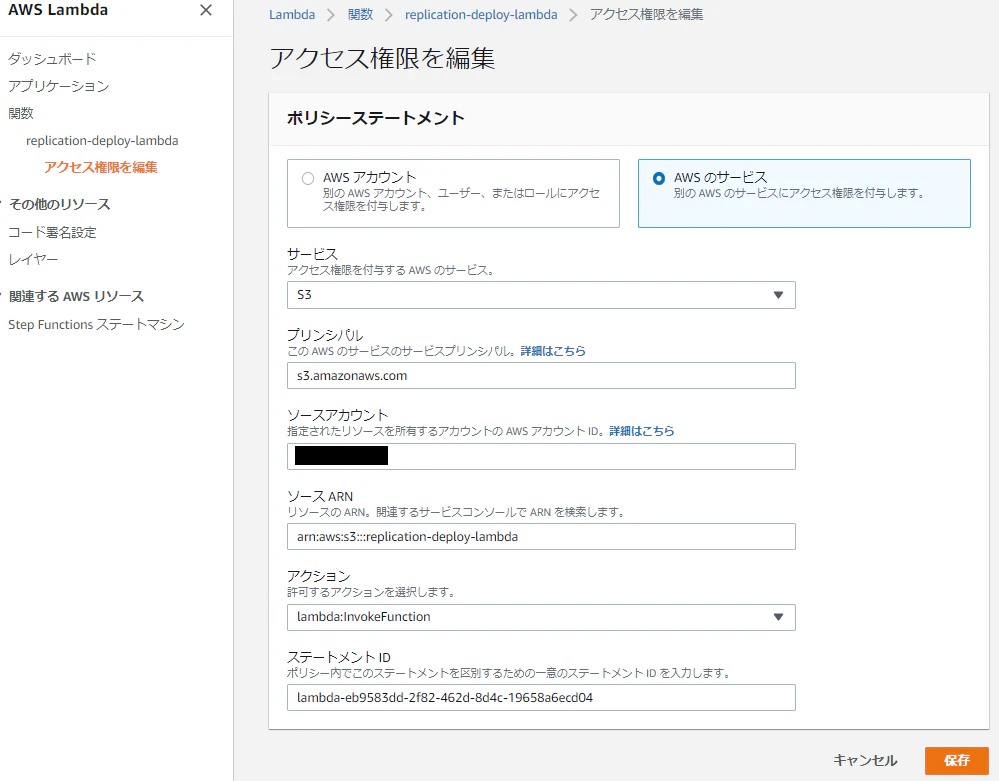Collapse 関連する AWS リソース section
The height and width of the screenshot is (781, 999).
[x=76, y=296]
